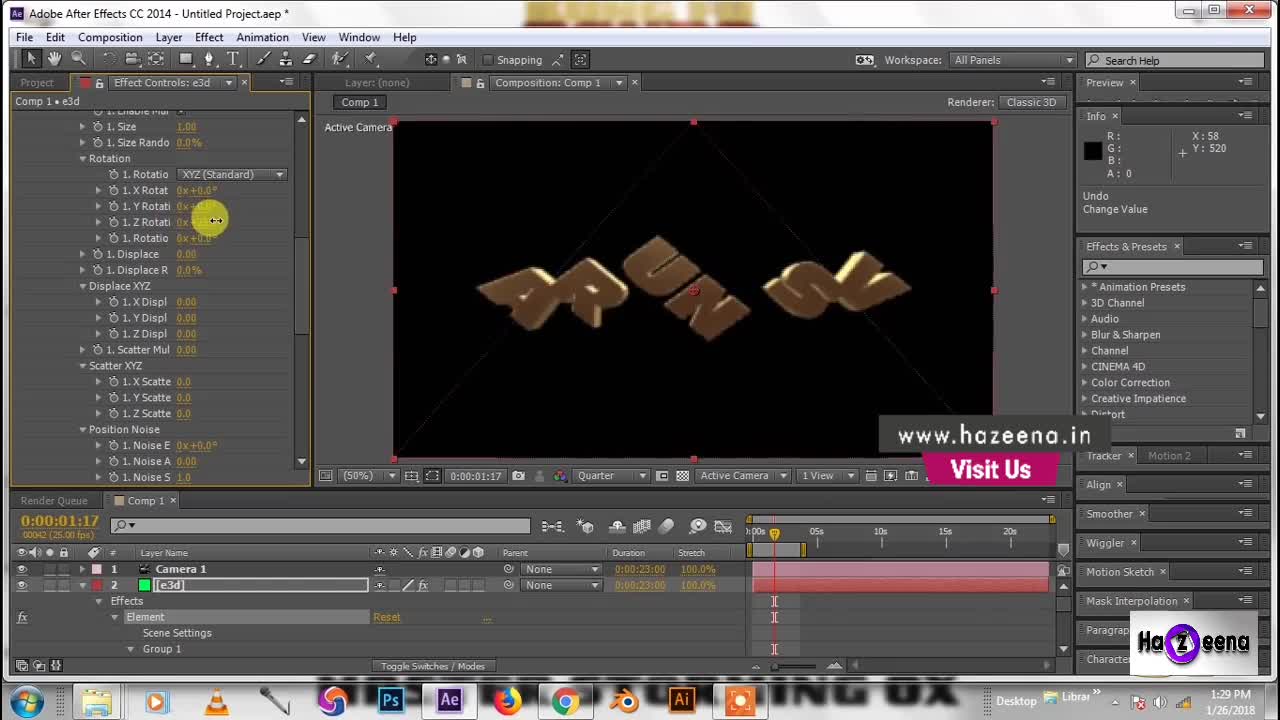This screenshot has height=720, width=1280.
Task: Click the 1. Size value 1.00
Action: click(x=186, y=127)
